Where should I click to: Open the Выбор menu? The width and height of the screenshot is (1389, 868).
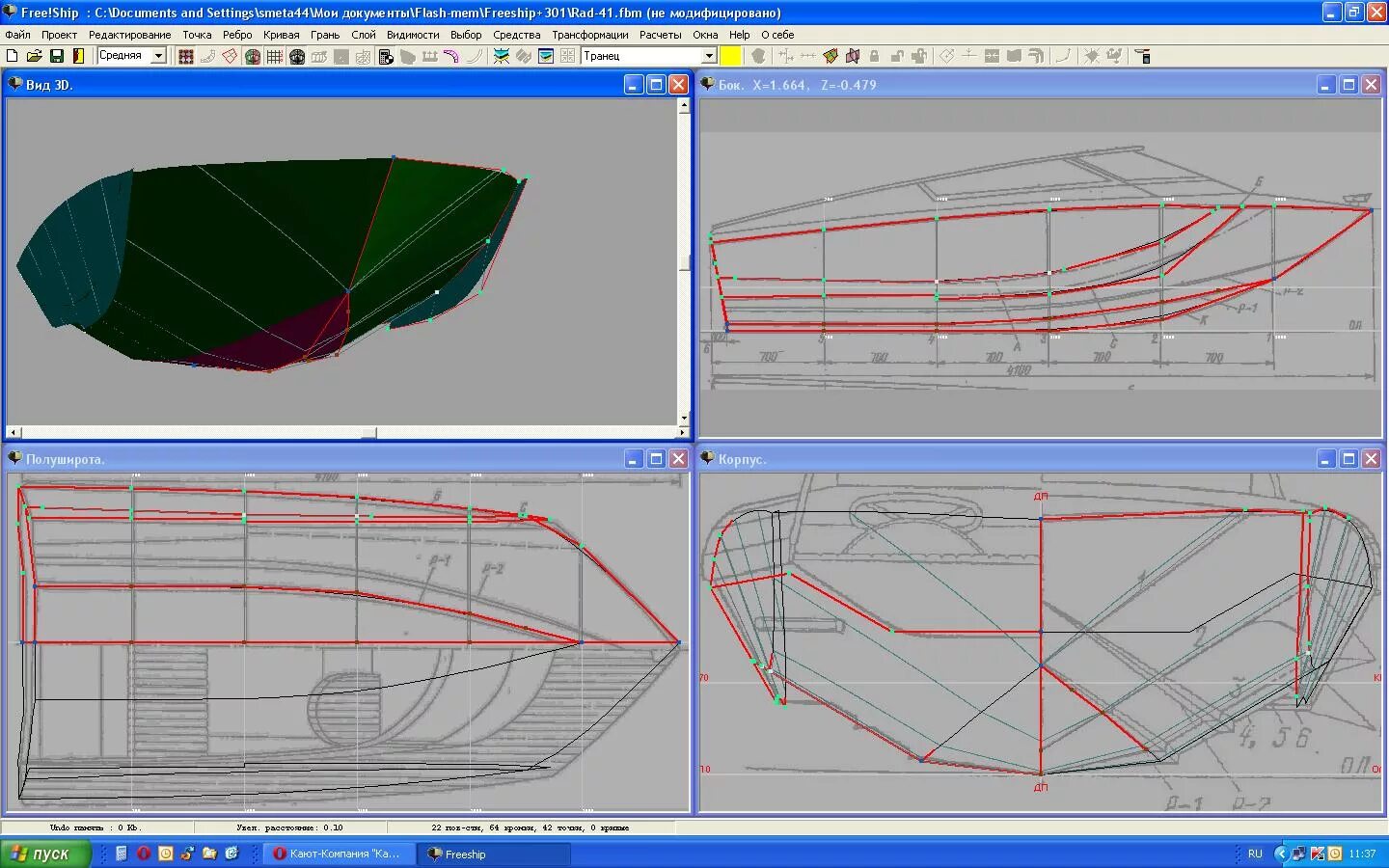click(x=466, y=35)
